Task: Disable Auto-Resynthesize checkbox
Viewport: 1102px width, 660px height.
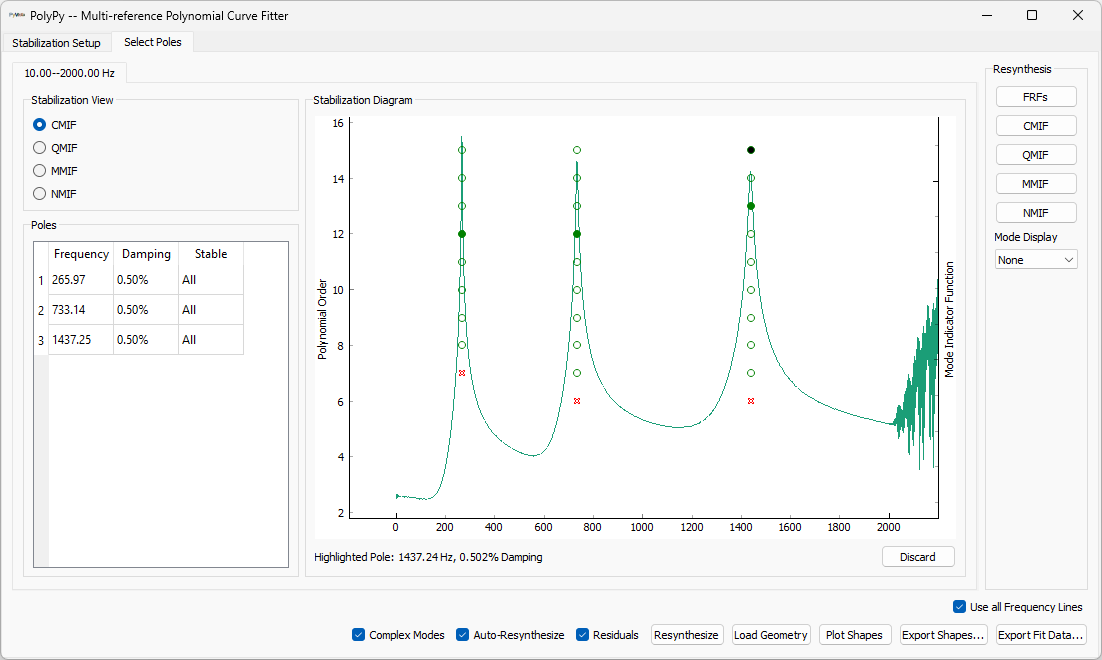Action: (x=463, y=635)
